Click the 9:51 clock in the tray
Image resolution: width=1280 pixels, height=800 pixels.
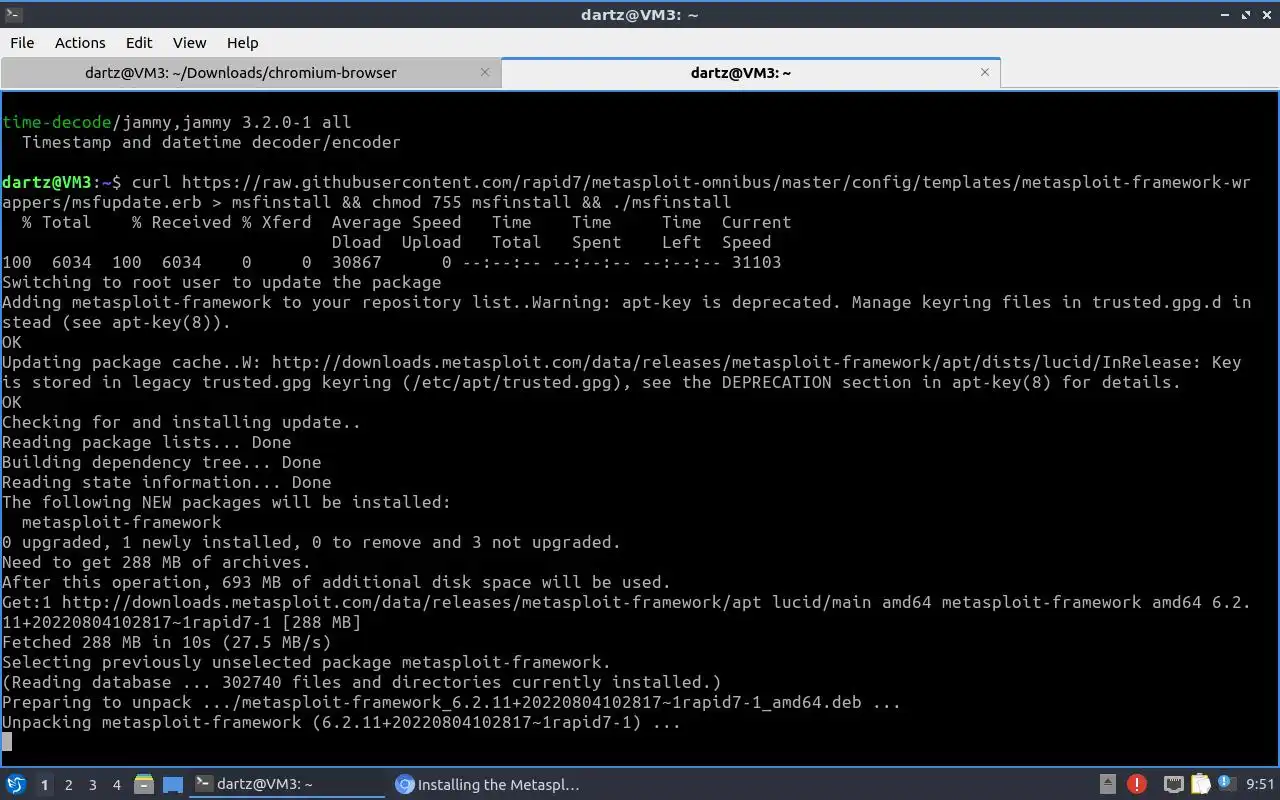coord(1260,785)
